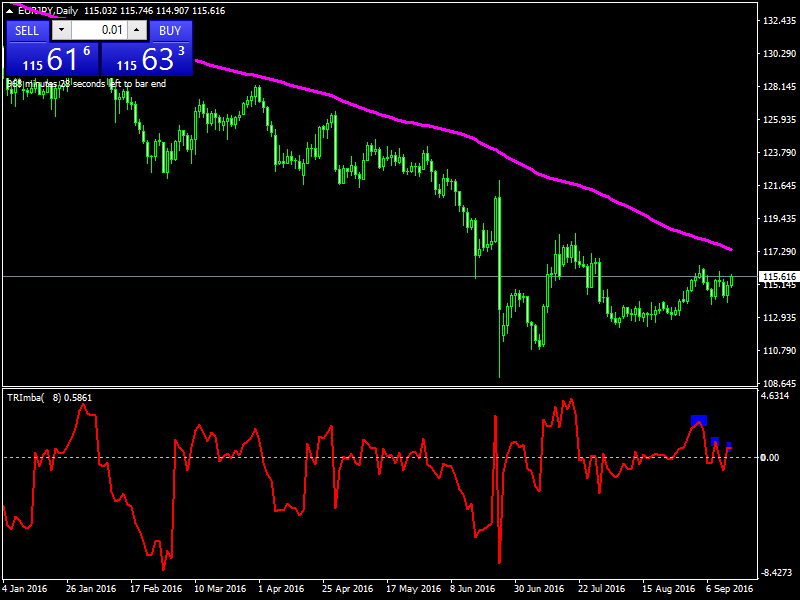Click the buy price tile 115 63
This screenshot has width=800, height=600.
[x=147, y=59]
